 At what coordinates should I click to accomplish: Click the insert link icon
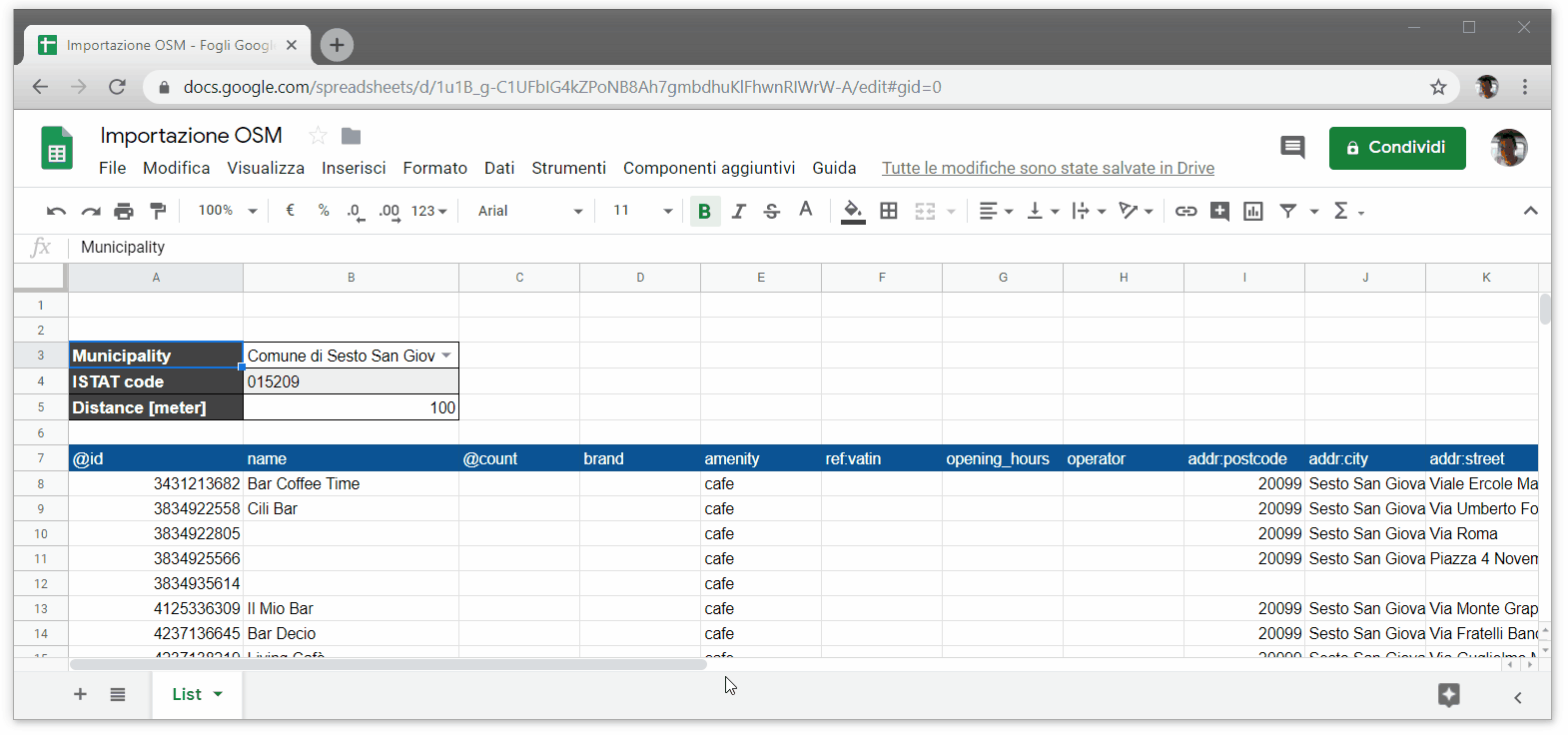tap(1185, 211)
